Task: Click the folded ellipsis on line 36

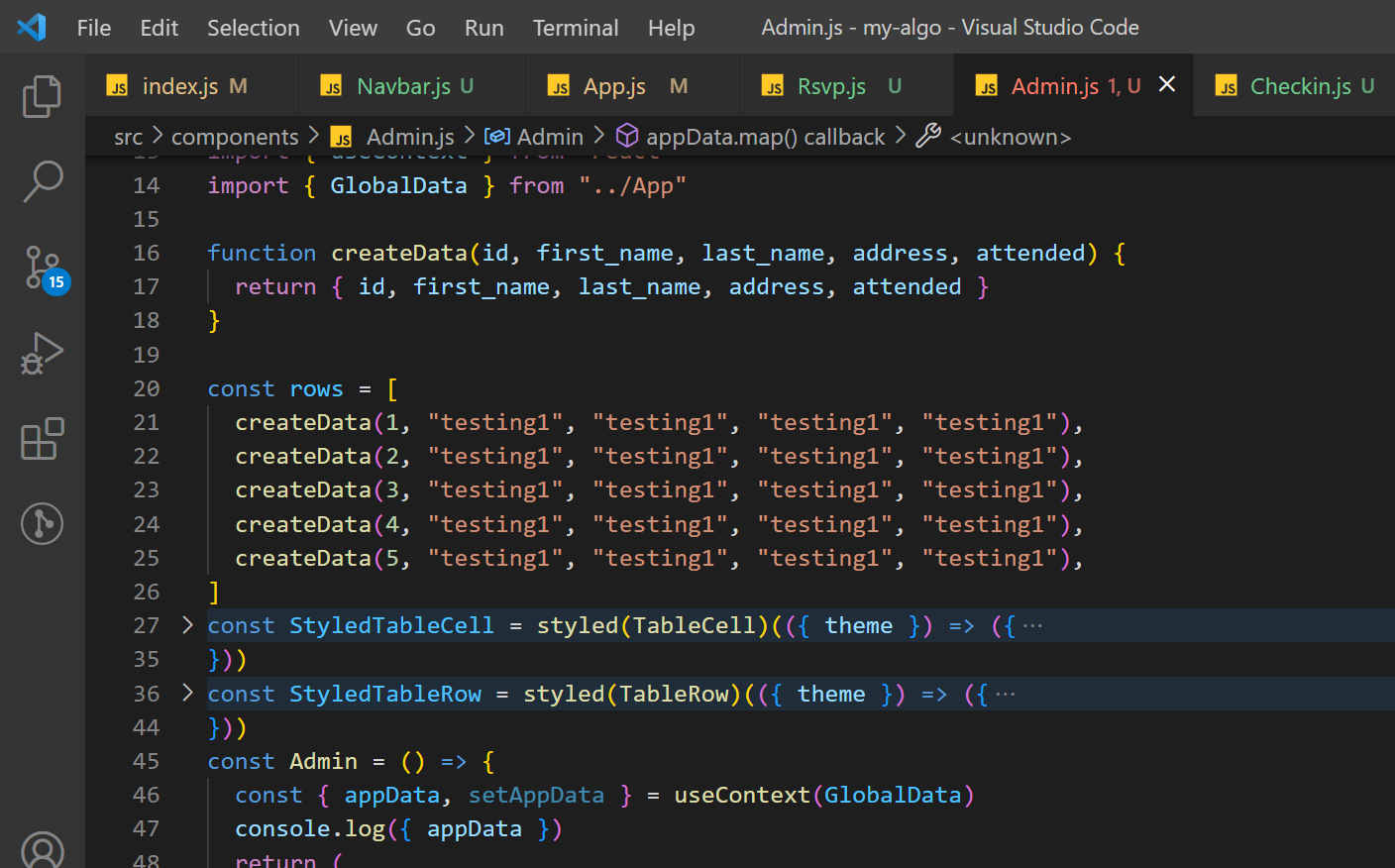Action: point(1005,695)
